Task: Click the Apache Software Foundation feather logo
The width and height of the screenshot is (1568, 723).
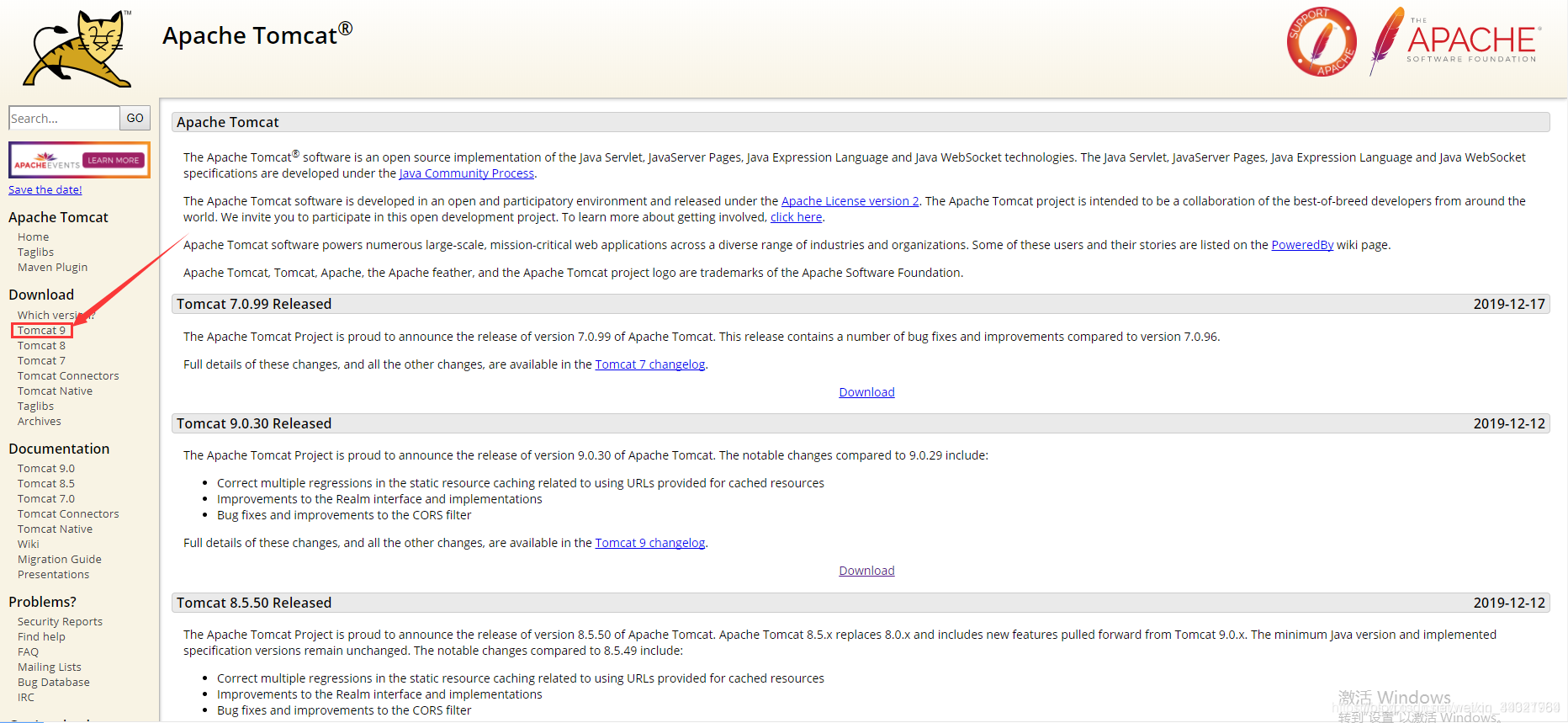Action: pos(1455,41)
